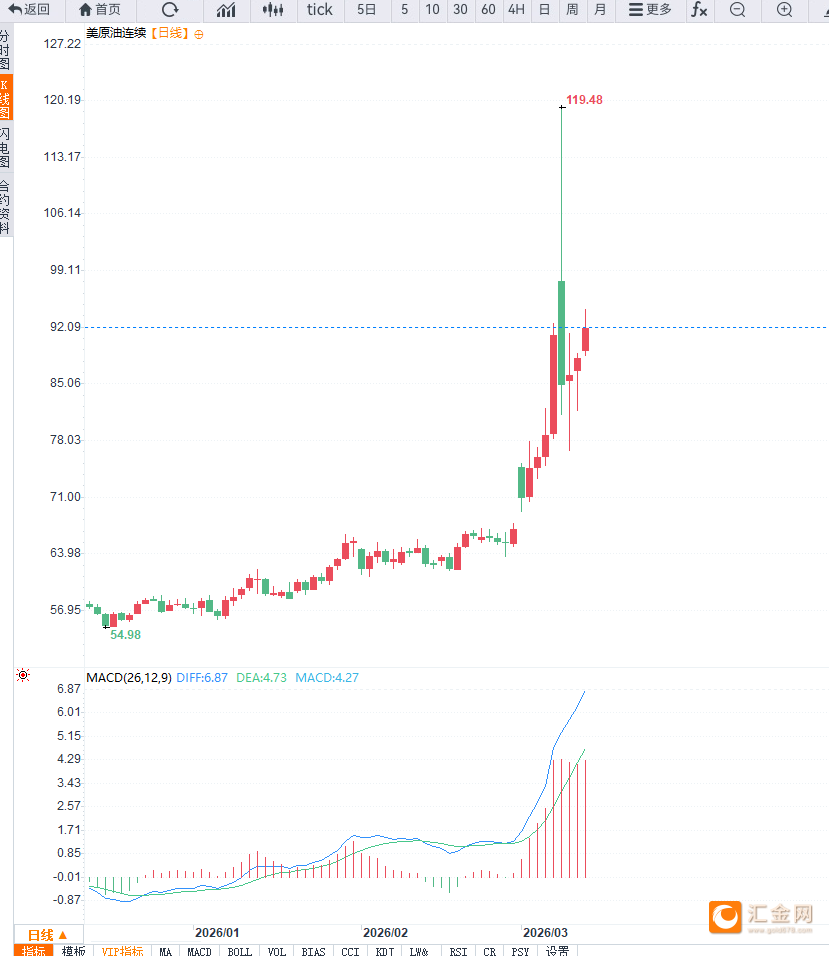Image resolution: width=829 pixels, height=956 pixels.
Task: Choose LW& indicator
Action: tap(419, 951)
